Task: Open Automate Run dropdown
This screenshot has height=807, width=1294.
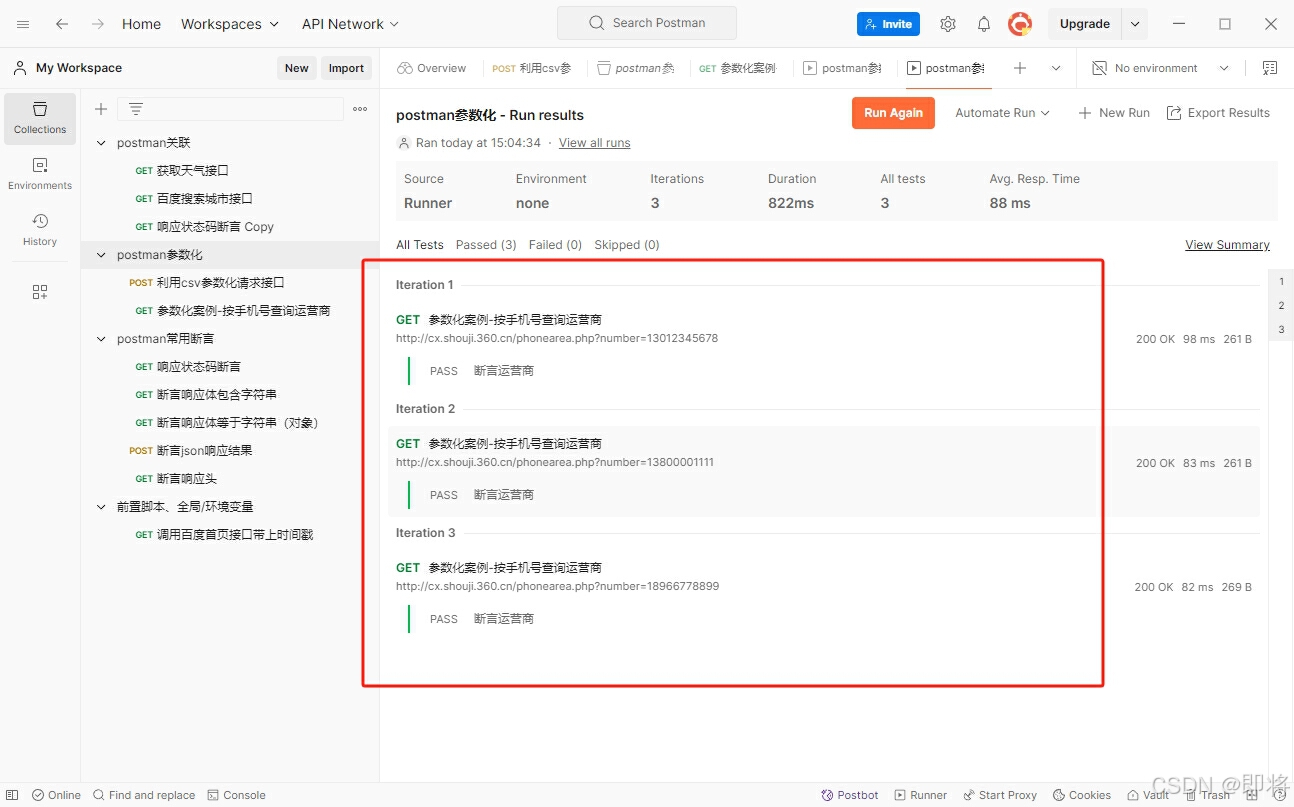Action: (1002, 113)
